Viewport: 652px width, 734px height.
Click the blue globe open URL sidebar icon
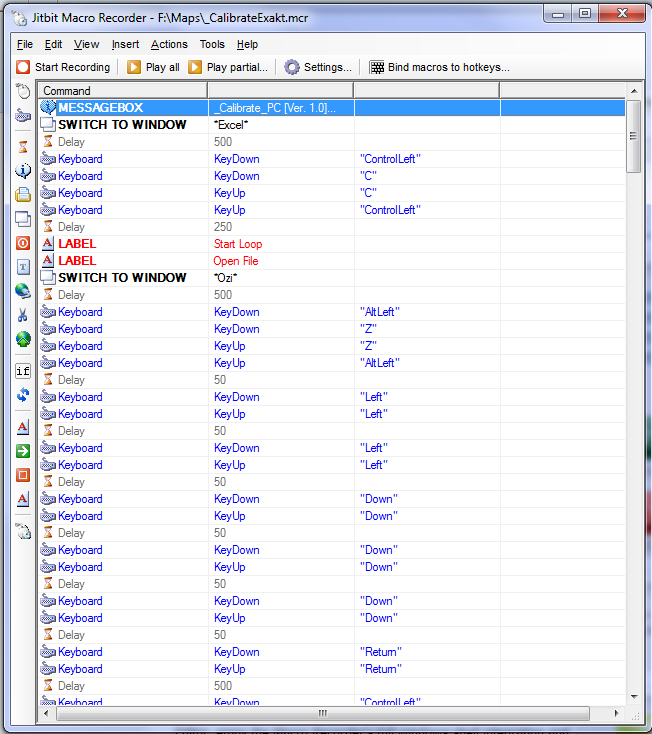(x=22, y=291)
